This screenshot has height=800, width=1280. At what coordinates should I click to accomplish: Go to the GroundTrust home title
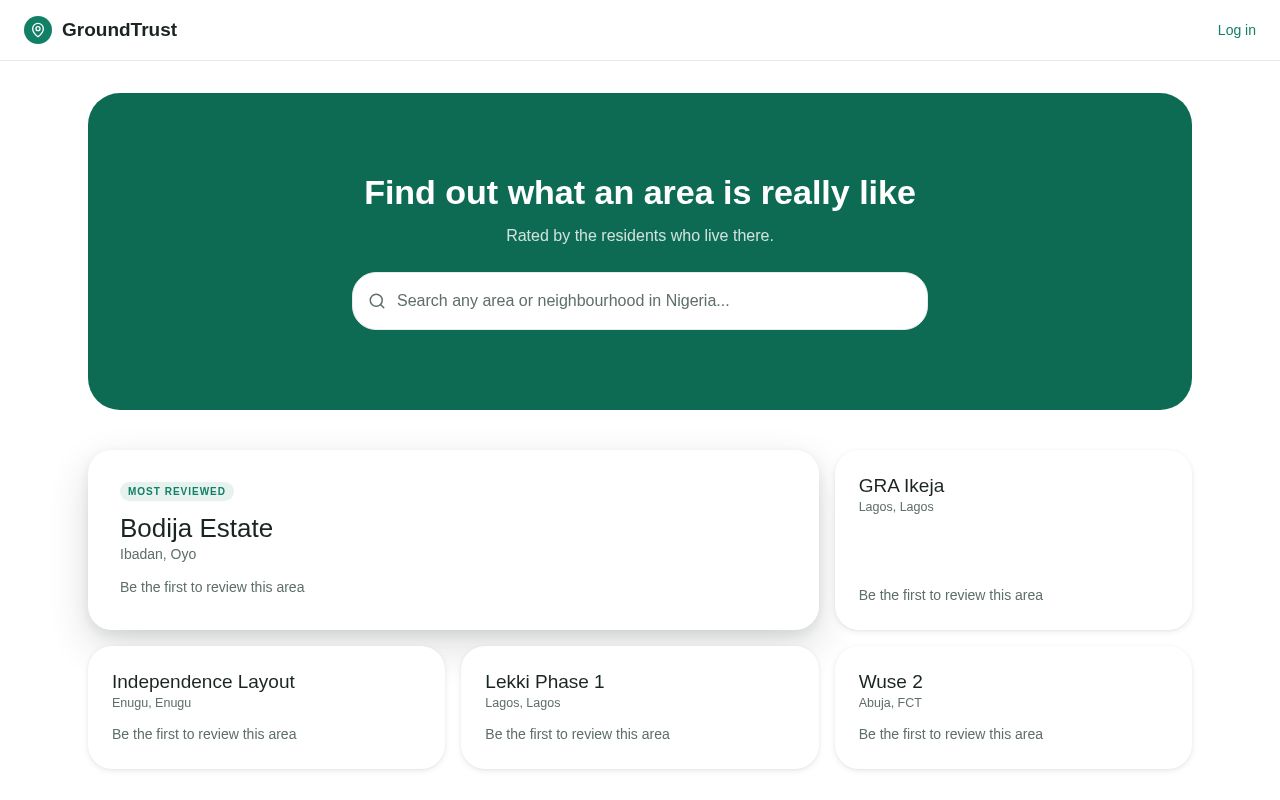[x=119, y=30]
